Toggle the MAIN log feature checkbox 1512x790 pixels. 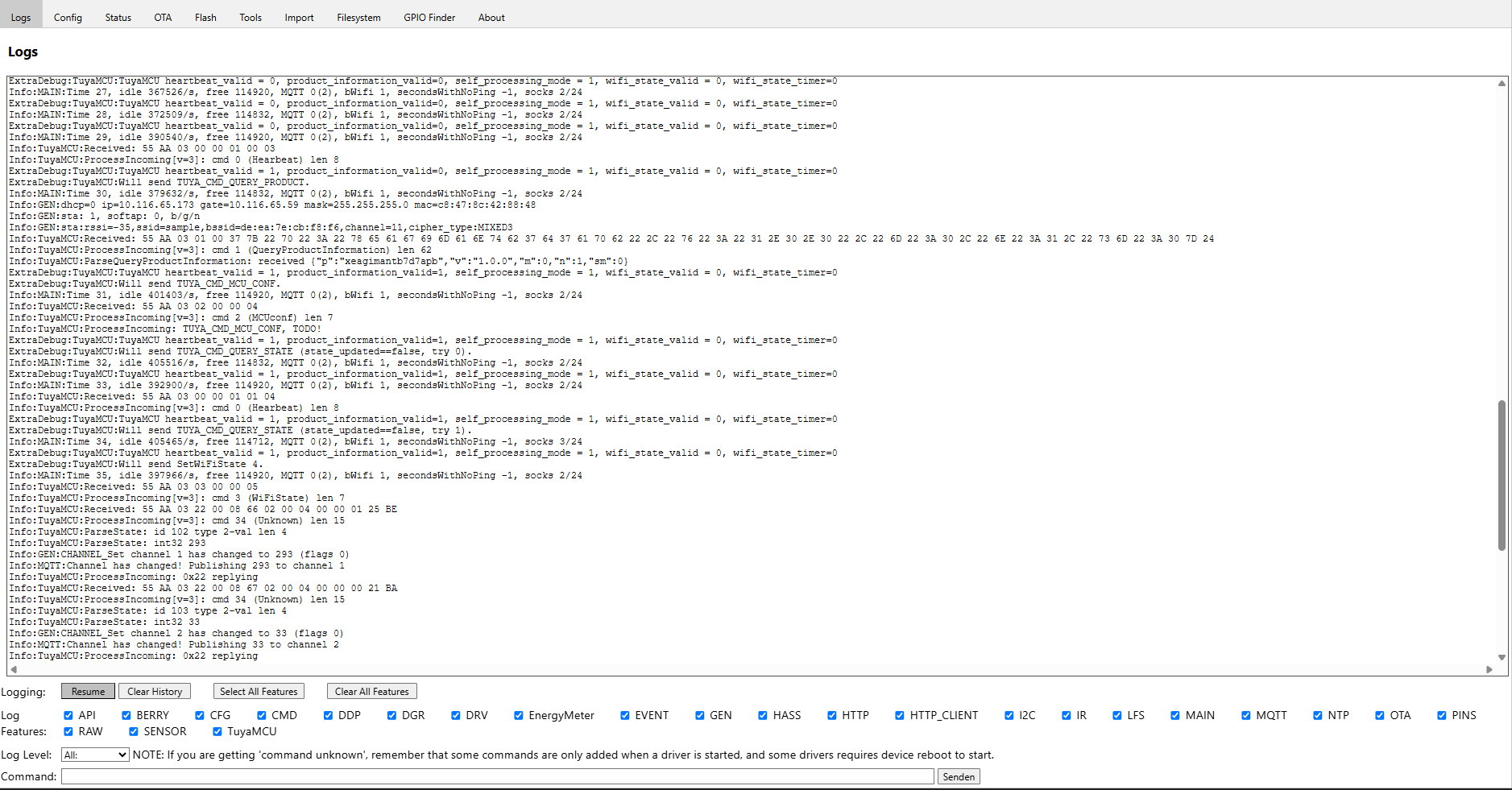tap(1175, 715)
